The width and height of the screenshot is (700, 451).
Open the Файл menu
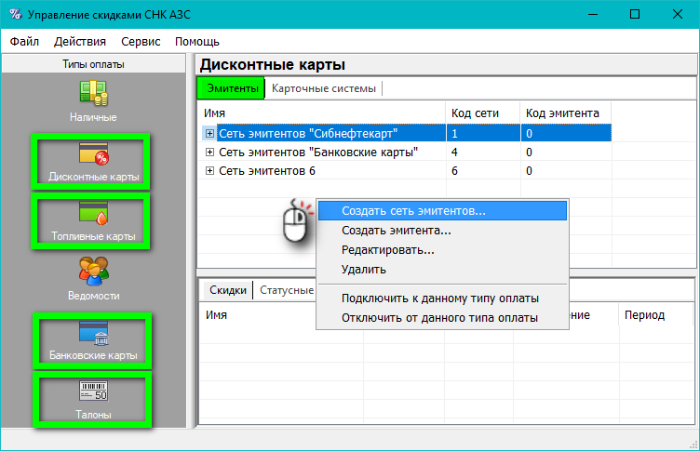pos(25,42)
